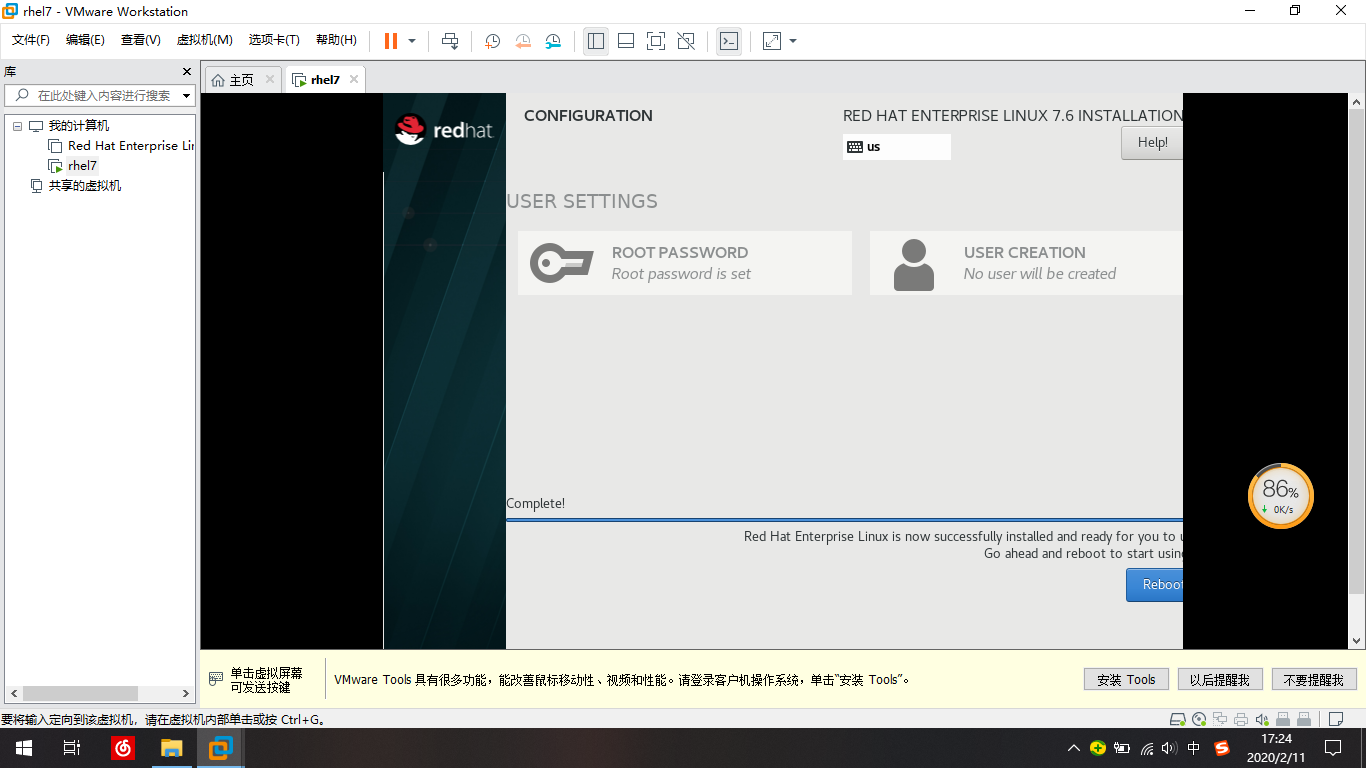Click the first USB device status icon
The height and width of the screenshot is (768, 1366).
(x=1283, y=719)
